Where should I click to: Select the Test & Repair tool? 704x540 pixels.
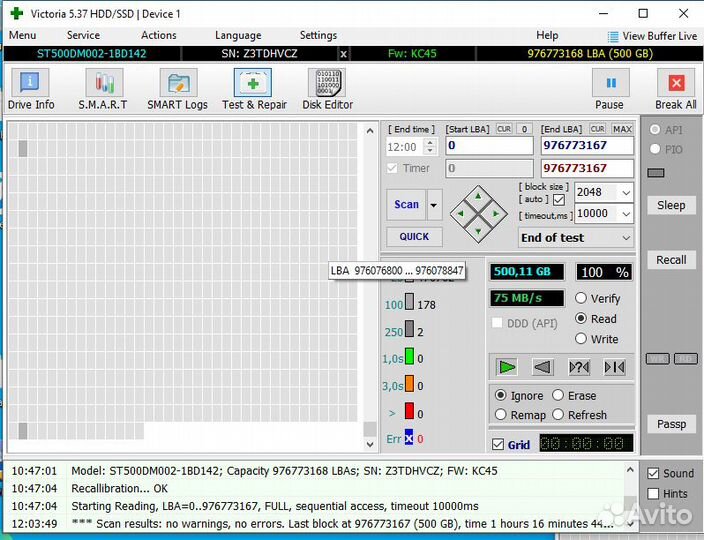point(254,89)
